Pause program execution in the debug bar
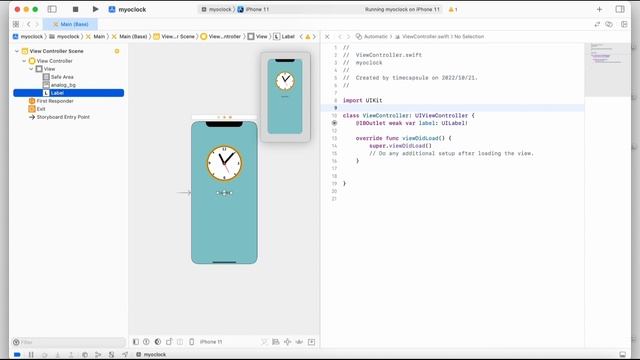The image size is (640, 360). (31, 354)
